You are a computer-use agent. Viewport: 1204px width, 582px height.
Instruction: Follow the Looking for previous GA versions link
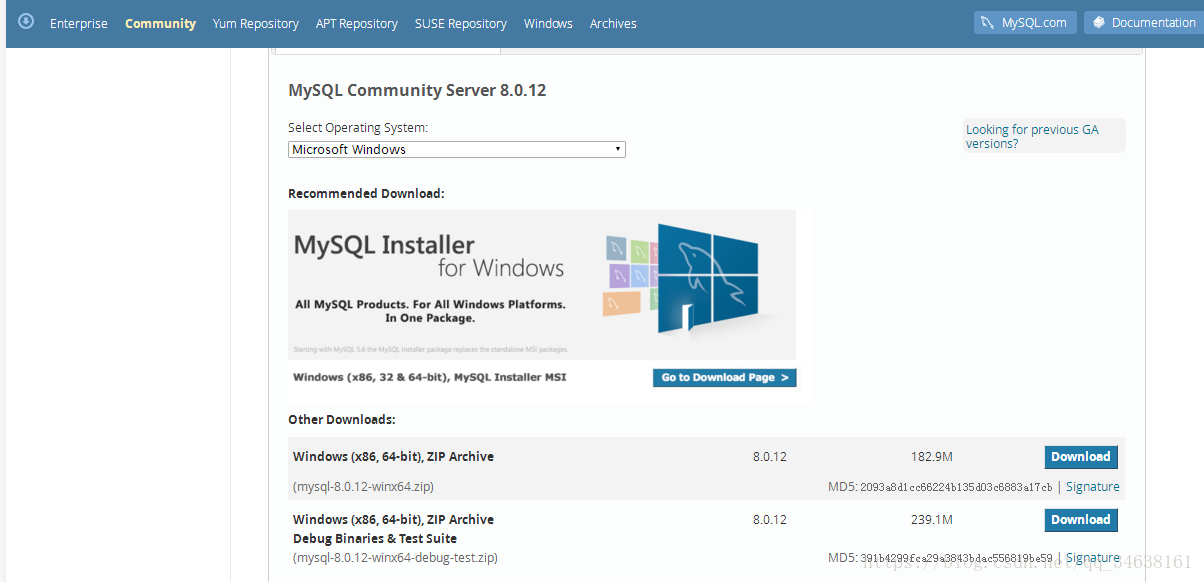pyautogui.click(x=1032, y=136)
